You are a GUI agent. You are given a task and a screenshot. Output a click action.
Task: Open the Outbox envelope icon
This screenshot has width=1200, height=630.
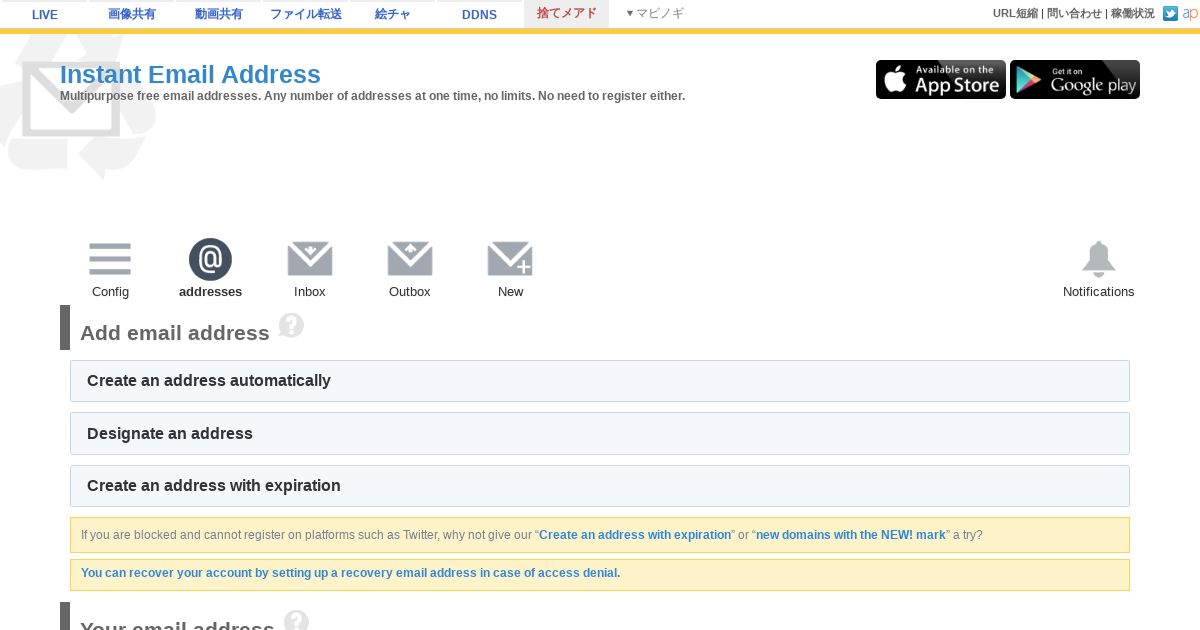[x=410, y=259]
